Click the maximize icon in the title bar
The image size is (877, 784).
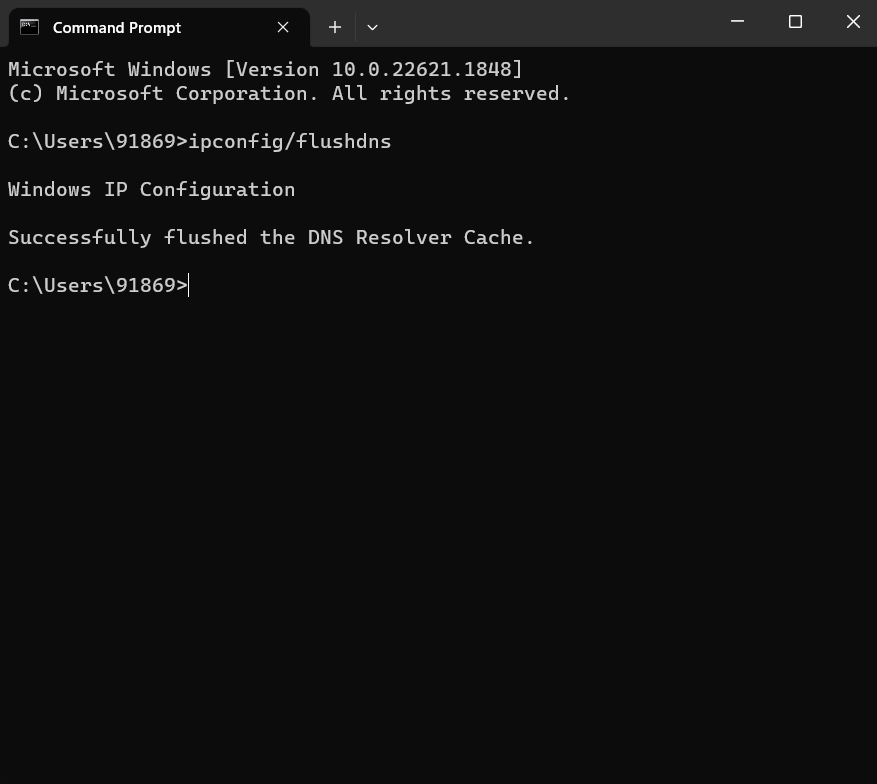tap(795, 21)
